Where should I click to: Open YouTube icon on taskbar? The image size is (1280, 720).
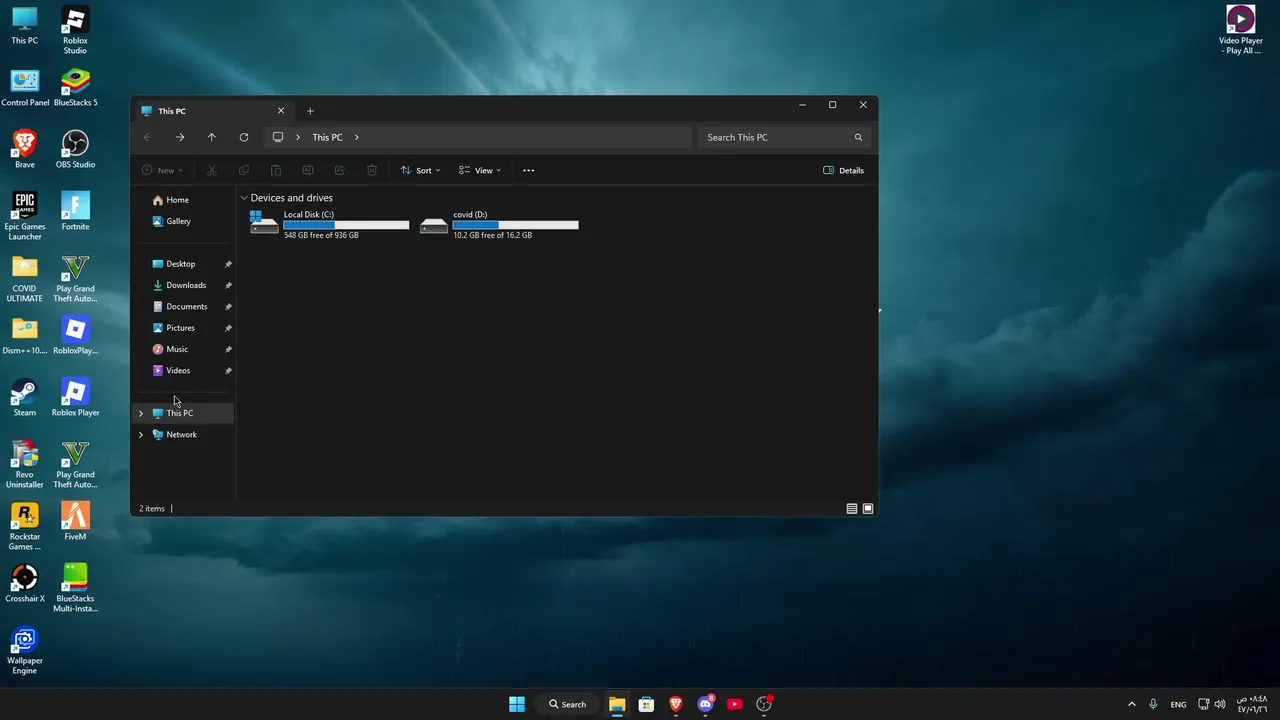(735, 704)
